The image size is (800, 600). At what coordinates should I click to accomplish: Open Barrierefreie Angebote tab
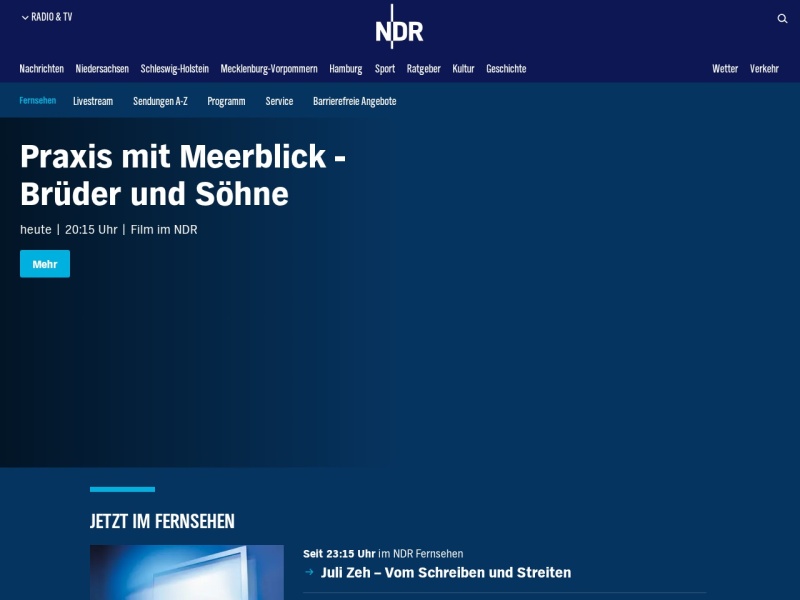[x=355, y=102]
